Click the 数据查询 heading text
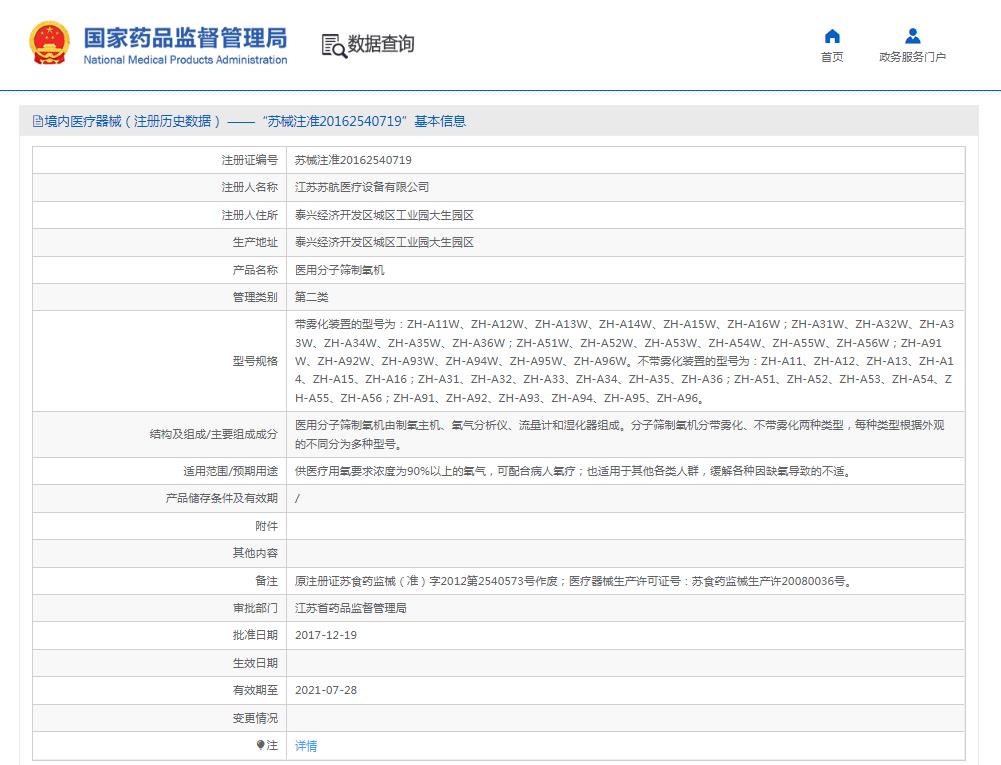 pos(380,44)
